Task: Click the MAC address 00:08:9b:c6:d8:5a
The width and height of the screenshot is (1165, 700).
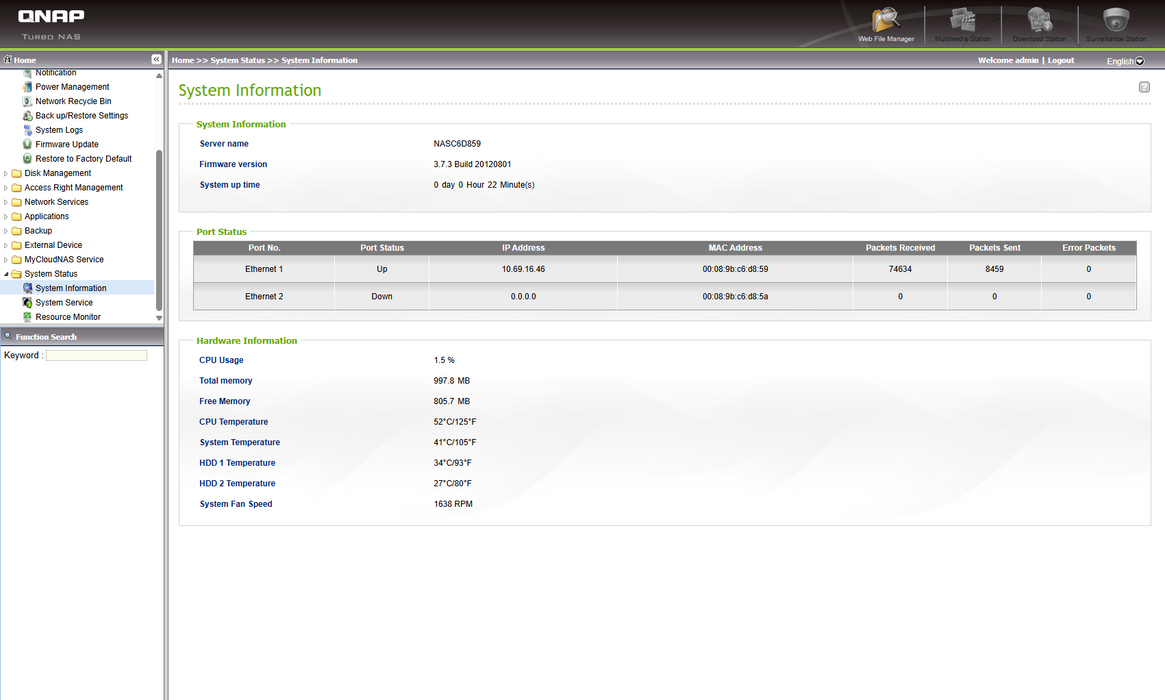Action: [735, 296]
